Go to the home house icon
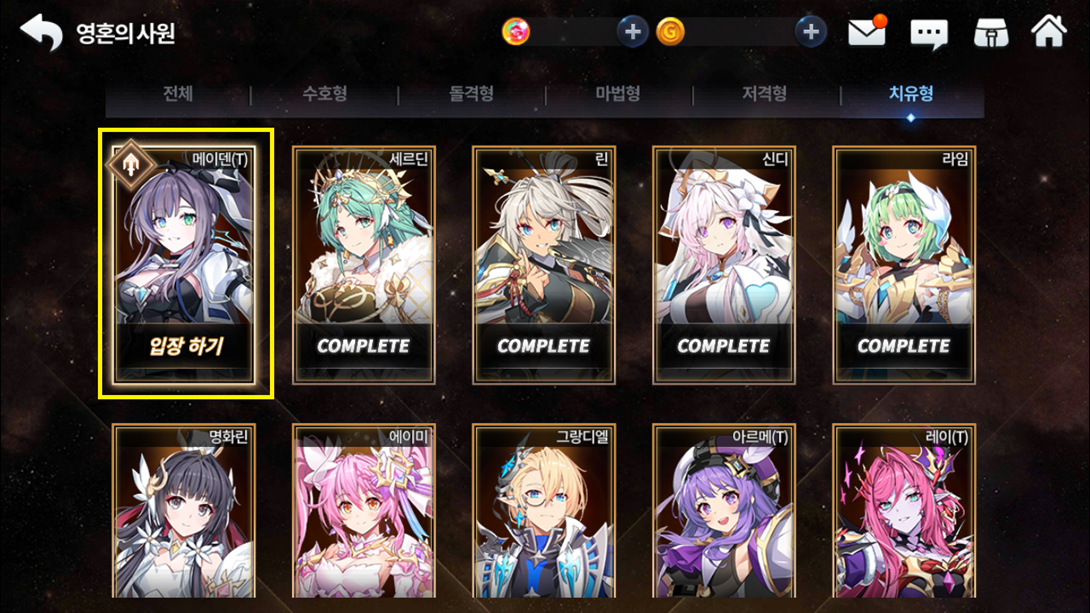 (1048, 31)
